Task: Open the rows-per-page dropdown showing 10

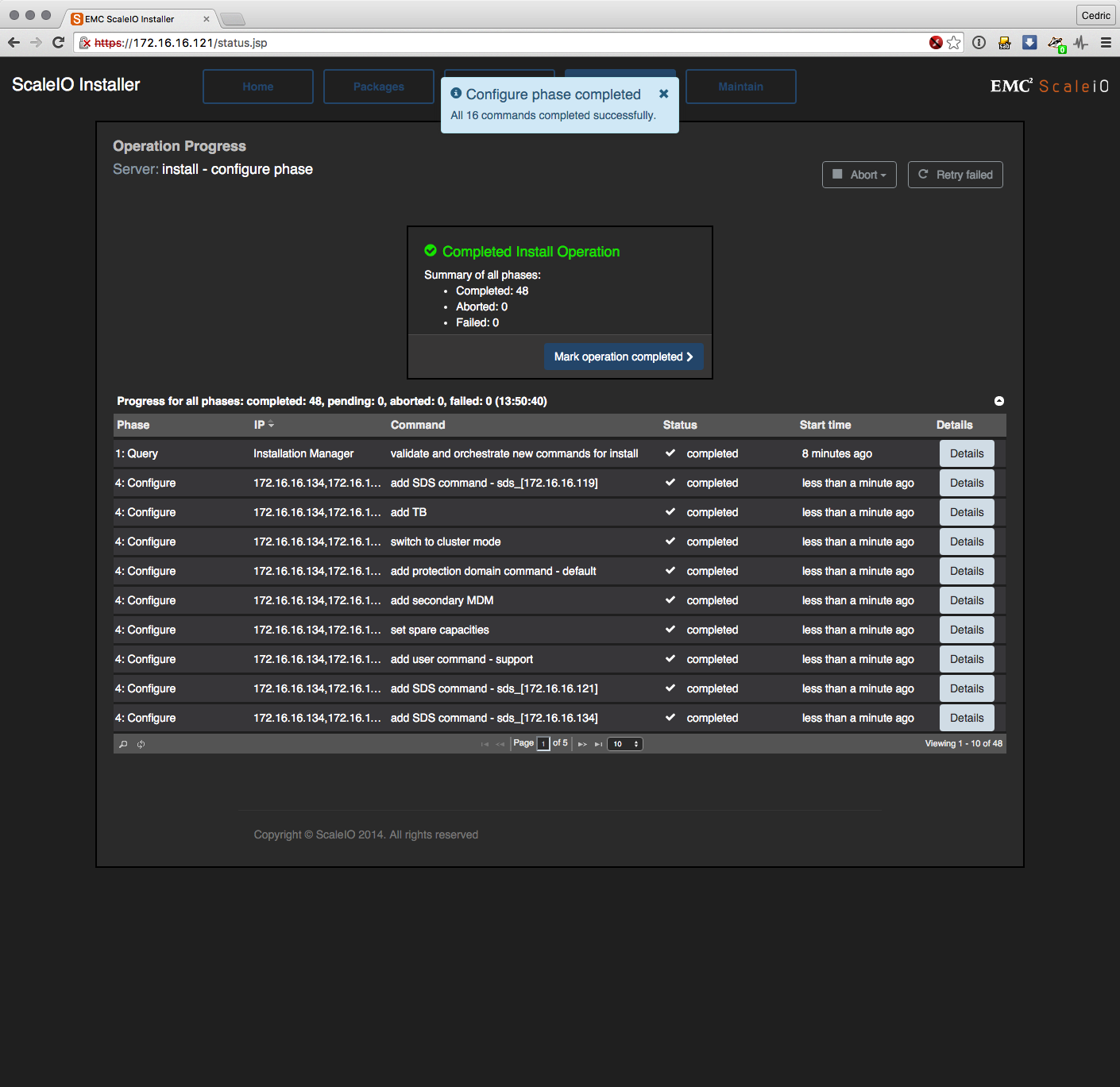Action: coord(625,744)
